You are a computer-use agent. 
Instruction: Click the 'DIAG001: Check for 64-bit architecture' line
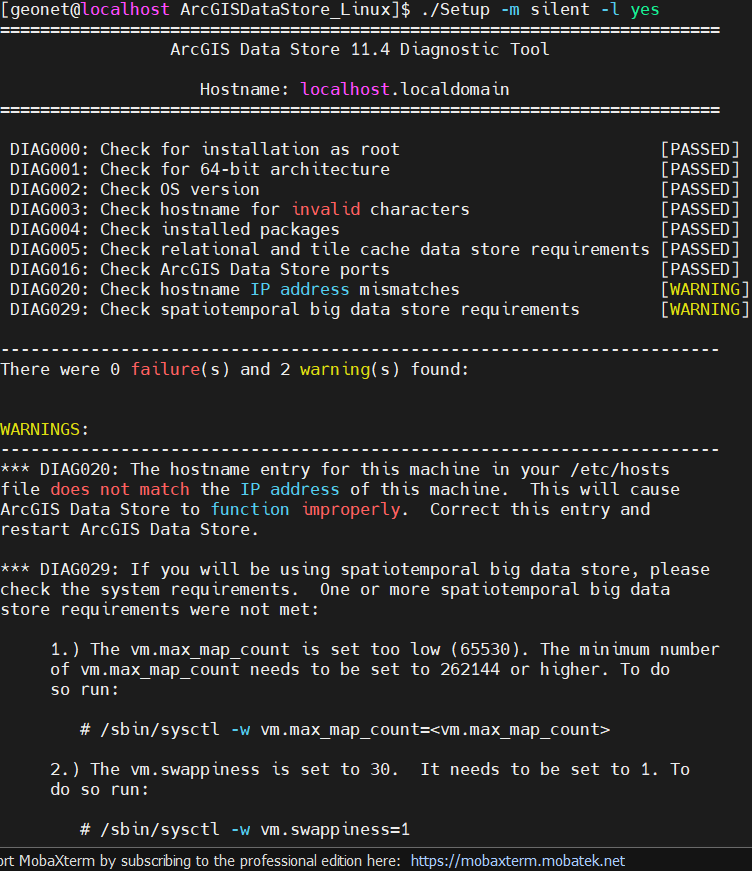[200, 169]
